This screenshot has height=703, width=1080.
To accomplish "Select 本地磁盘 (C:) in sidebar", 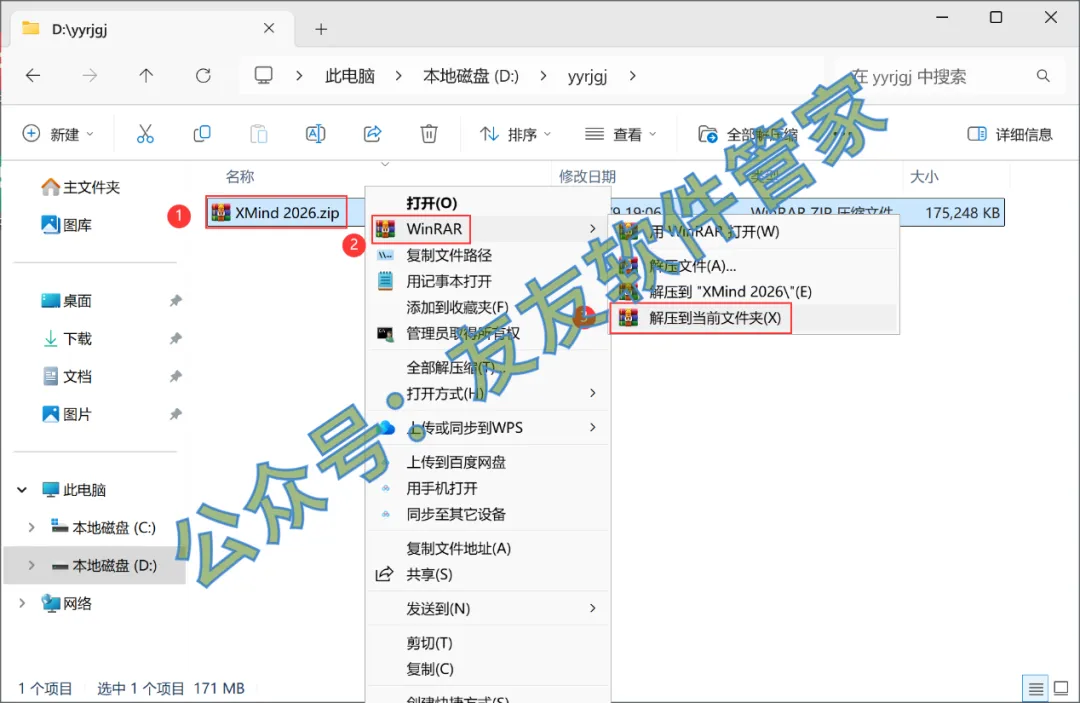I will (x=104, y=528).
